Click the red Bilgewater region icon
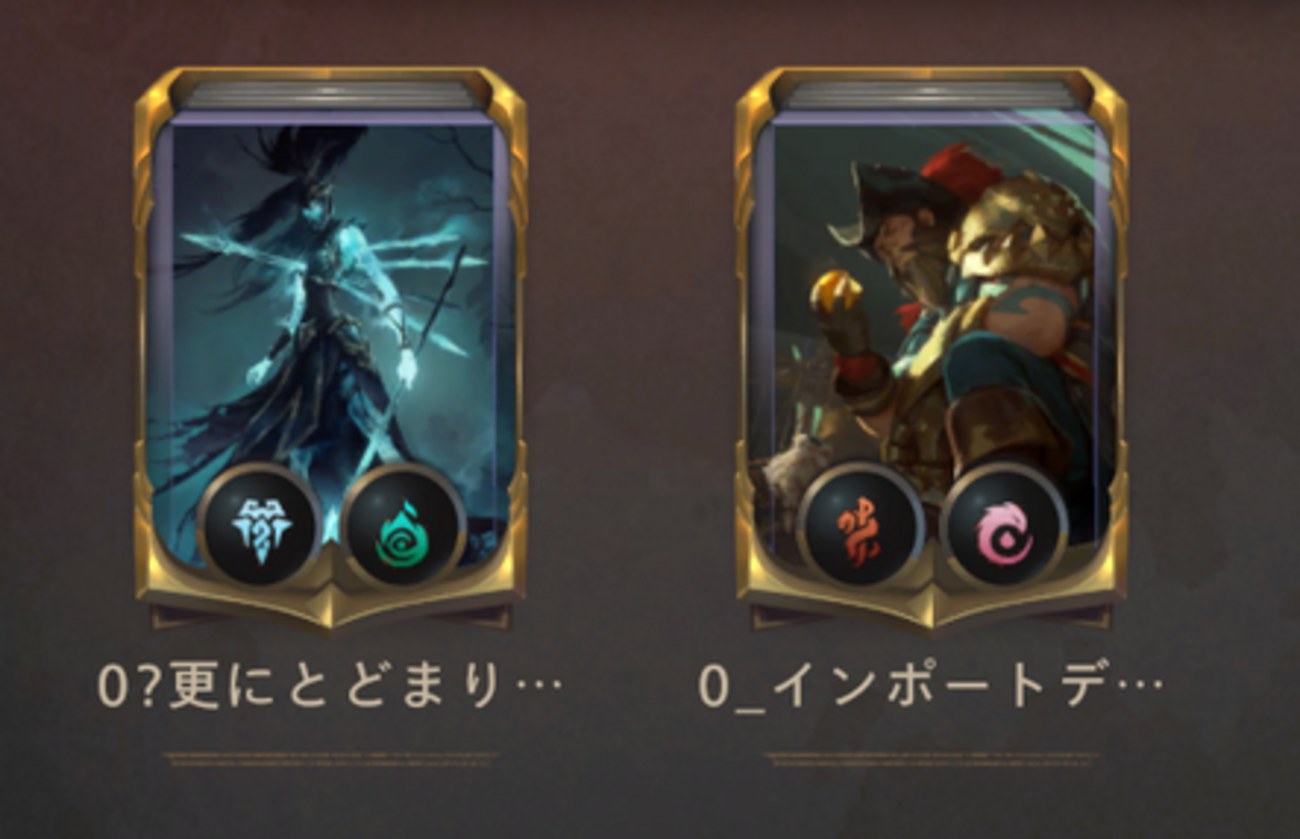 point(861,527)
